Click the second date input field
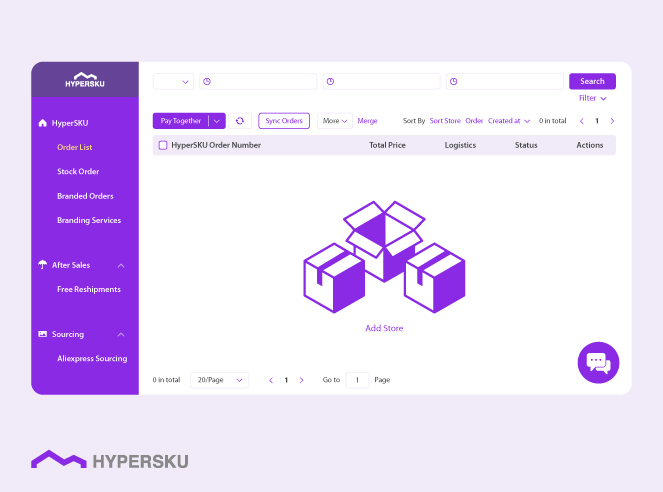The width and height of the screenshot is (663, 492). coord(381,82)
